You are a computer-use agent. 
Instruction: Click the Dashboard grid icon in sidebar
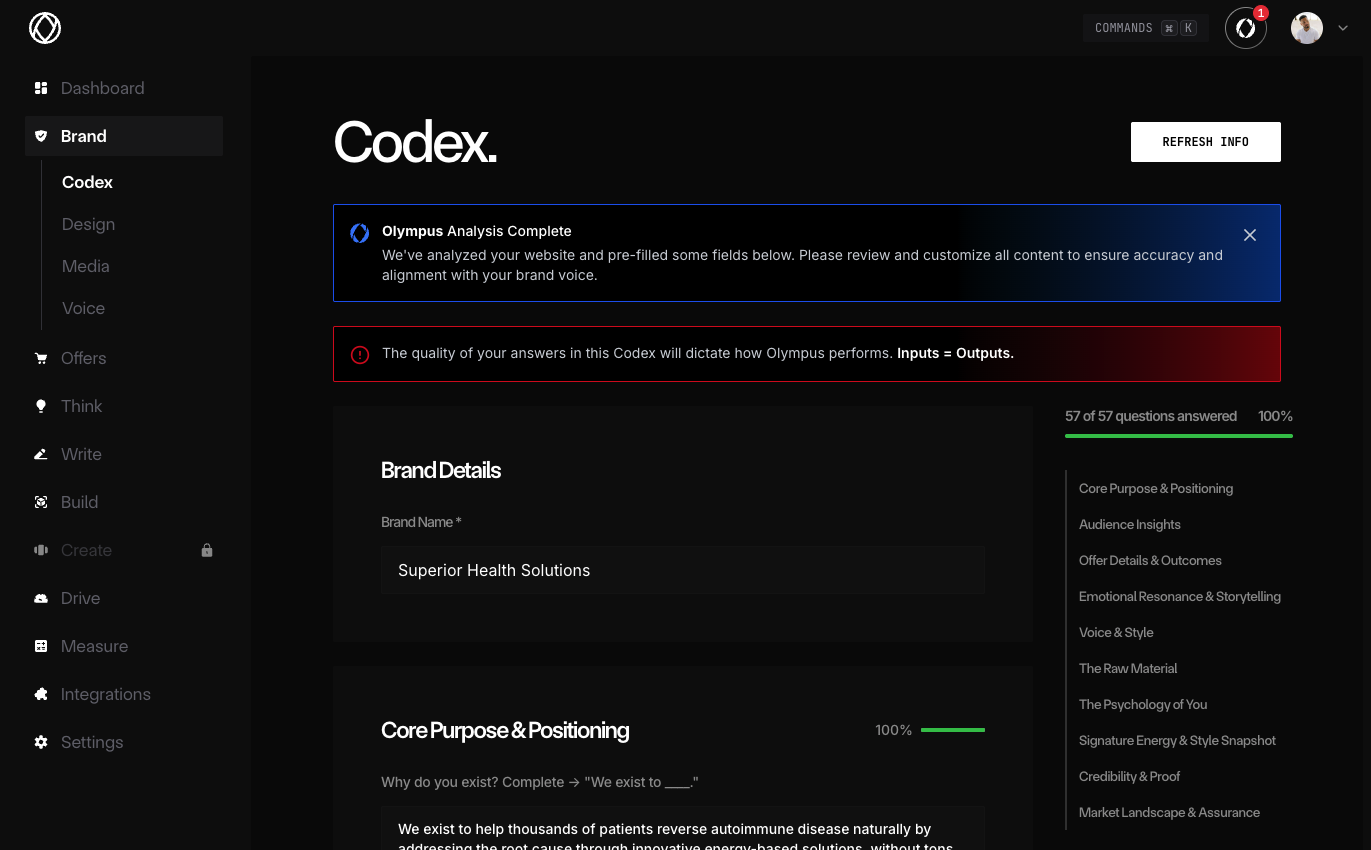[41, 88]
